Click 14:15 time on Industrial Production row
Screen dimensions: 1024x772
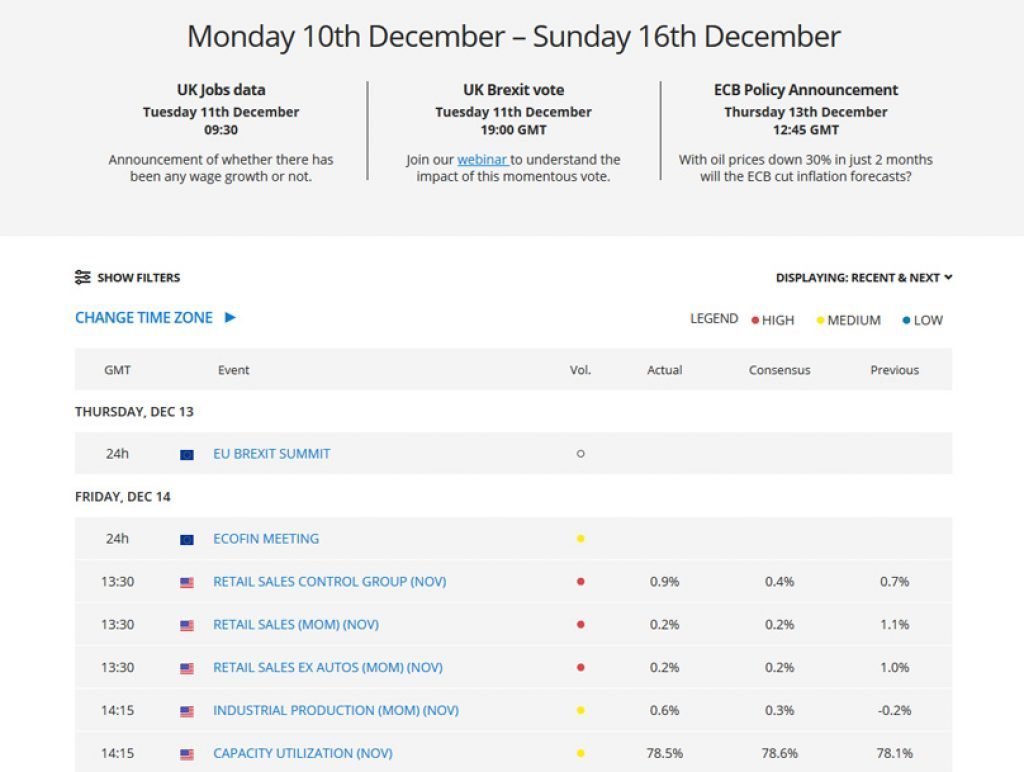[x=118, y=710]
